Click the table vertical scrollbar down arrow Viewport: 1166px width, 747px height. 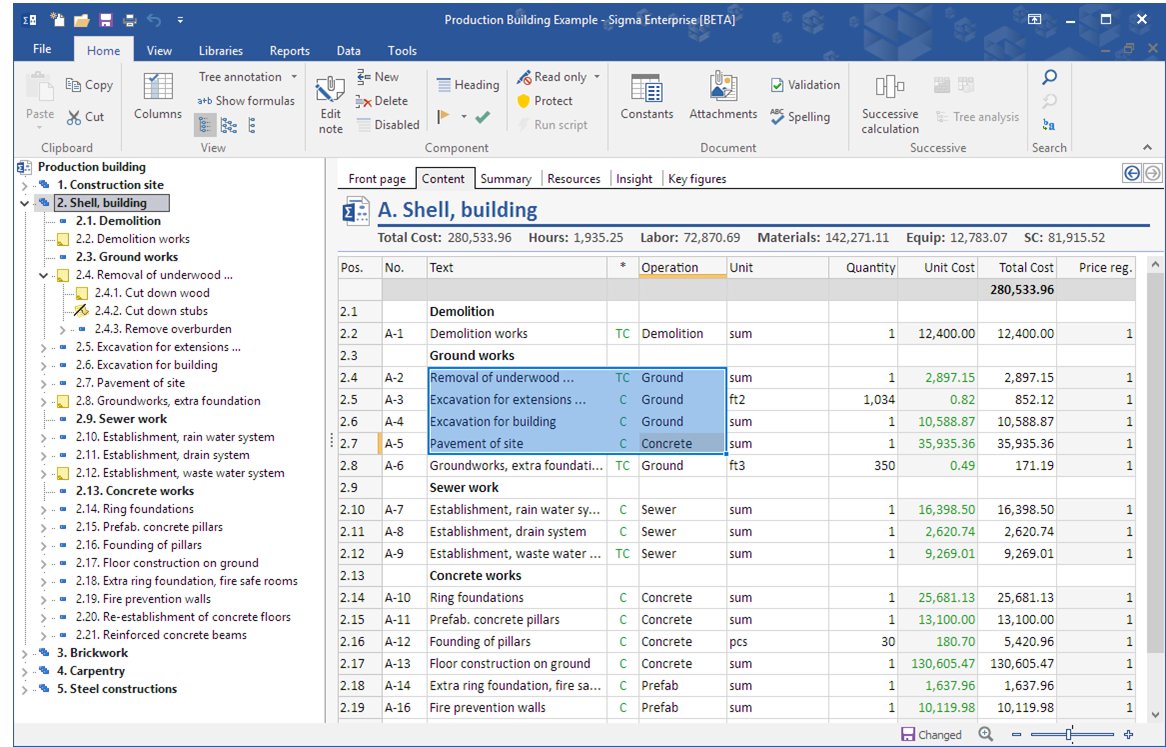tap(1154, 714)
